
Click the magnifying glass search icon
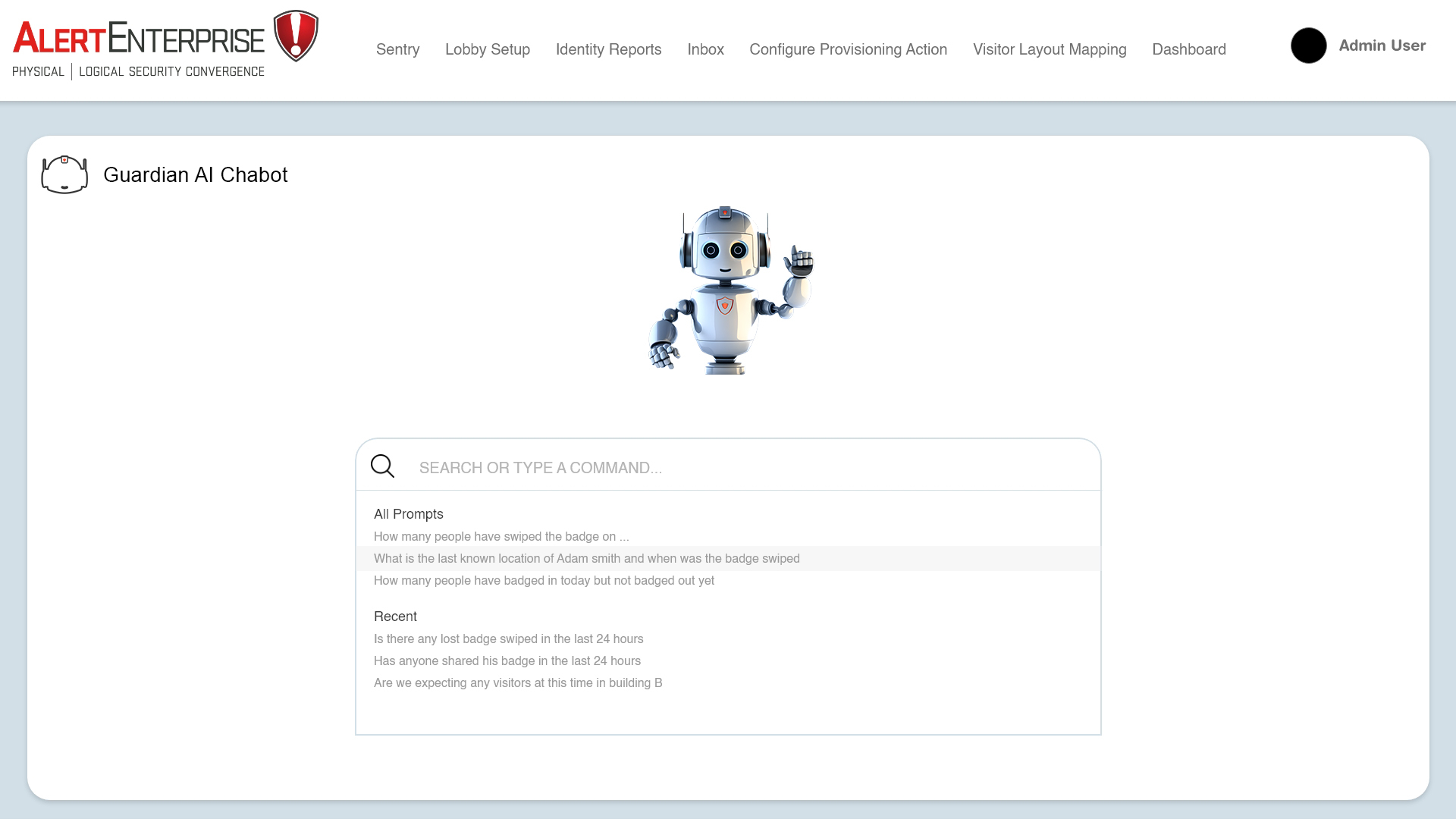382,466
